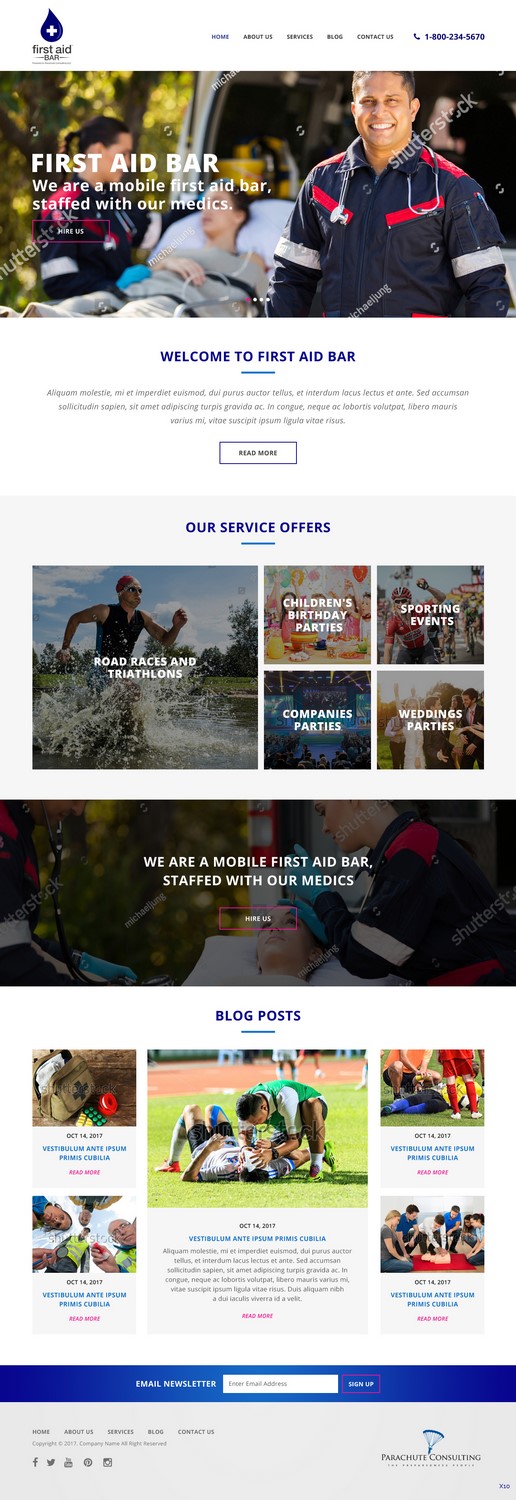Click the phone icon beside 1-800-234-5670
This screenshot has width=516, height=1500.
(x=417, y=37)
